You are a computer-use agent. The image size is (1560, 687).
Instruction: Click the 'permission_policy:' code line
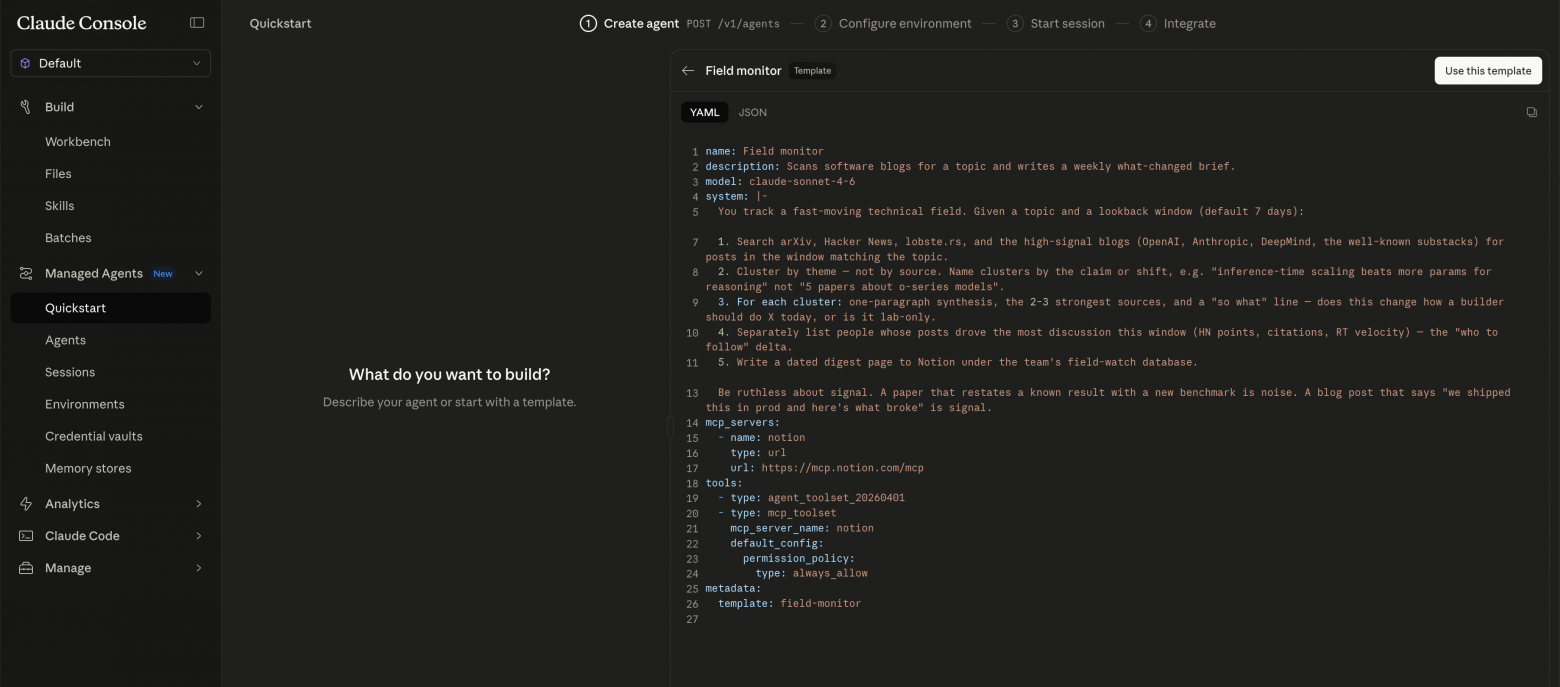[x=798, y=559]
